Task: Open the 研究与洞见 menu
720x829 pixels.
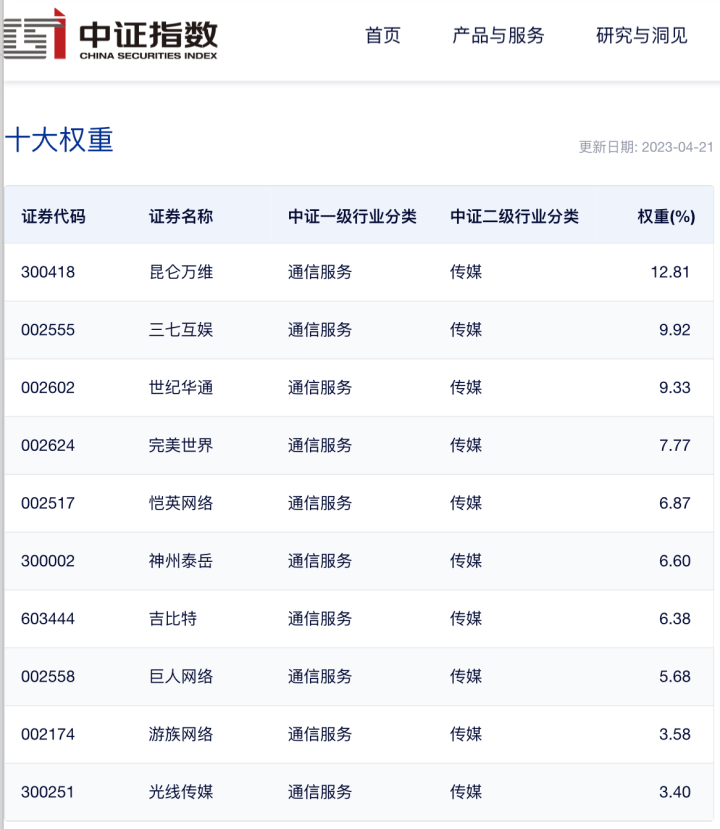Action: click(x=642, y=35)
